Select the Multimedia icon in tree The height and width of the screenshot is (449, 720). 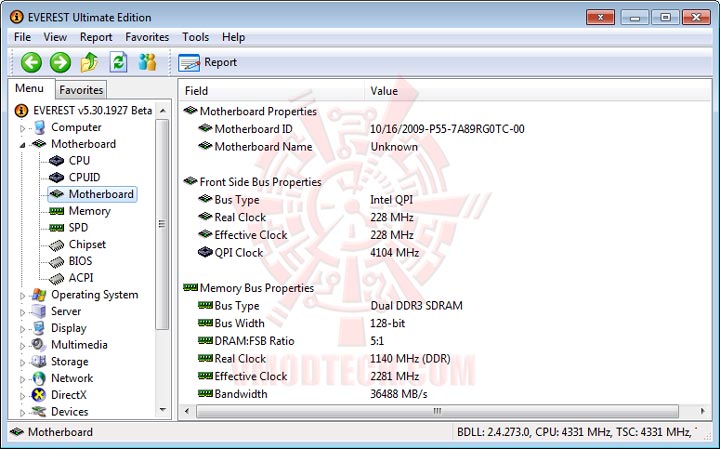coord(39,345)
